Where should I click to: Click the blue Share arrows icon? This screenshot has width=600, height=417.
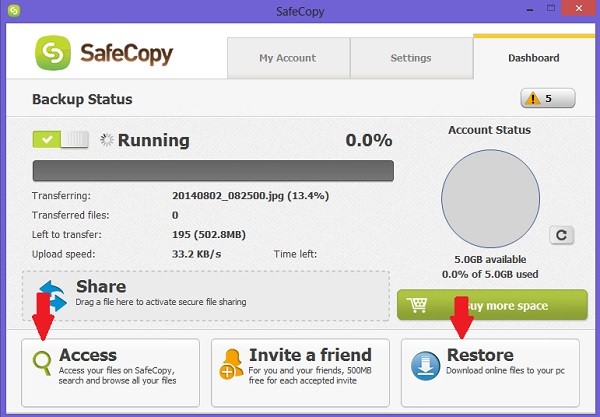click(53, 296)
